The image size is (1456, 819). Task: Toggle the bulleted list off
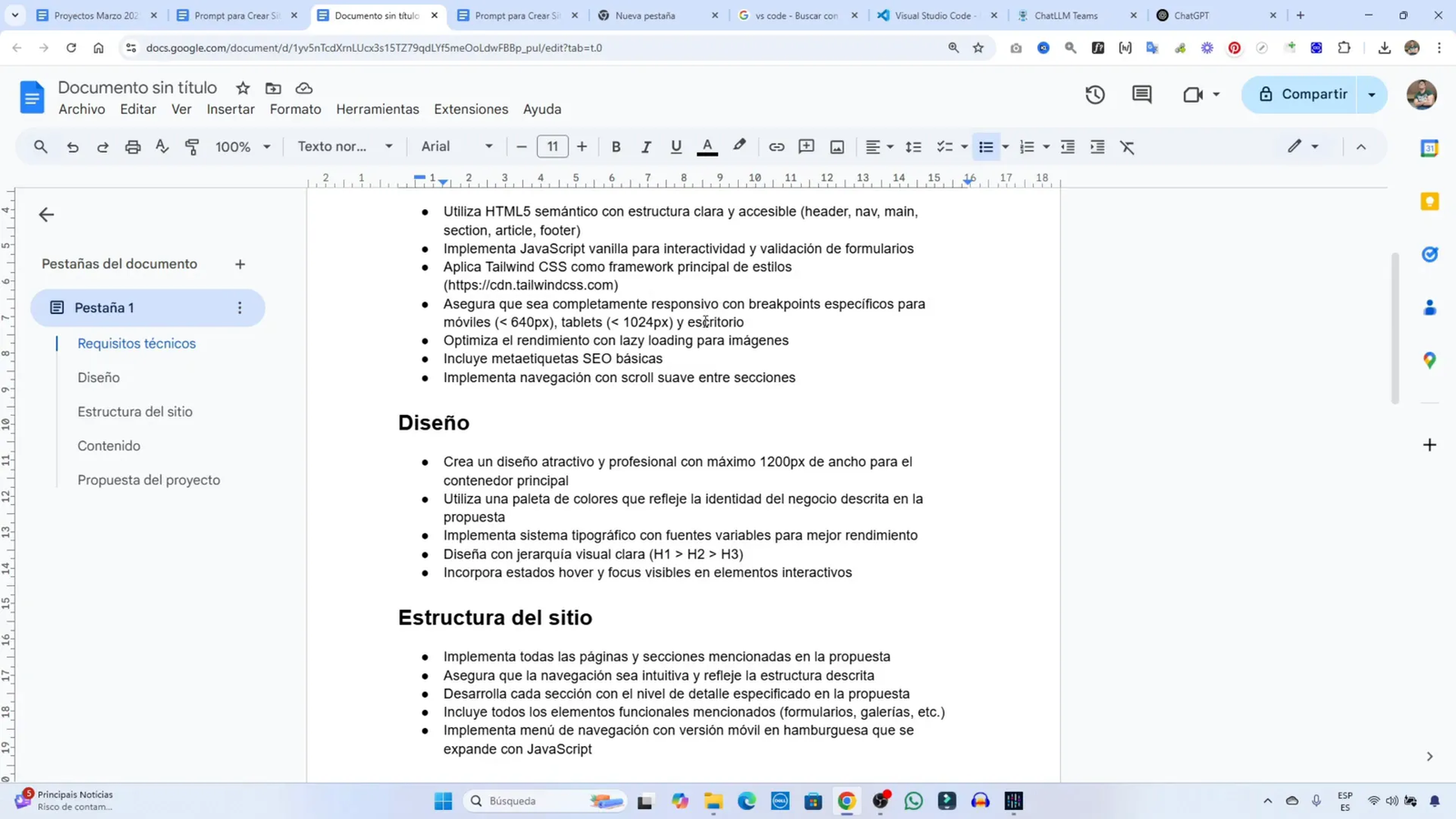click(986, 147)
